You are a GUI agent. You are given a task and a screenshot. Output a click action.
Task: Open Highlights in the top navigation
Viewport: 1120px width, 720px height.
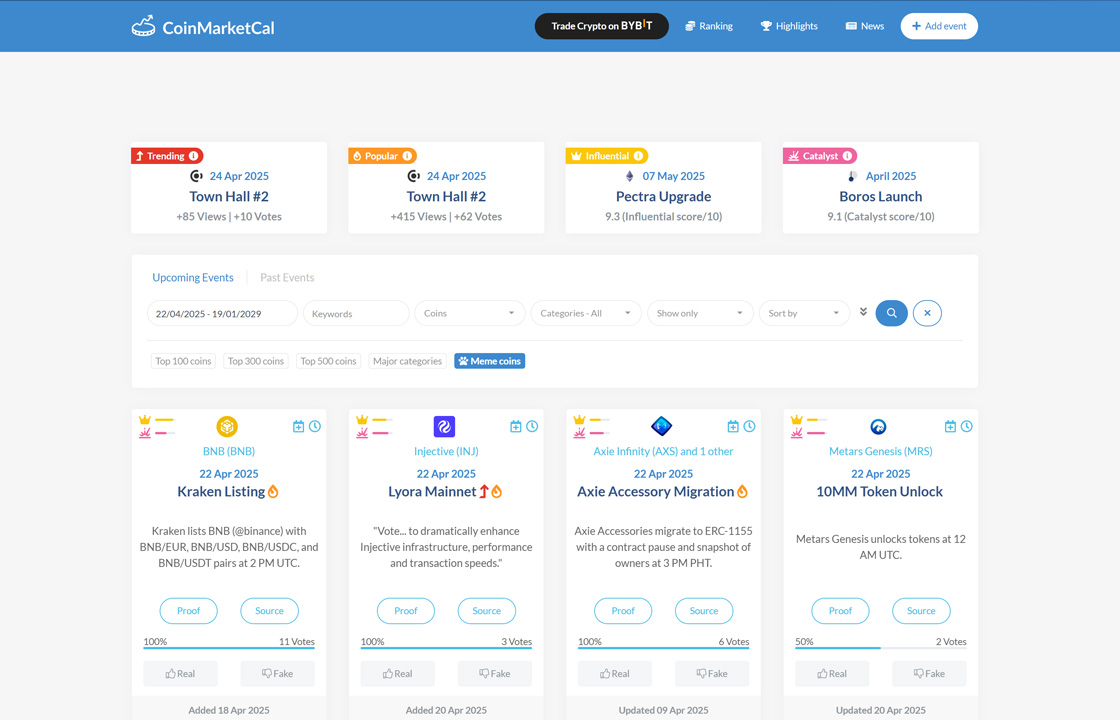pyautogui.click(x=789, y=26)
